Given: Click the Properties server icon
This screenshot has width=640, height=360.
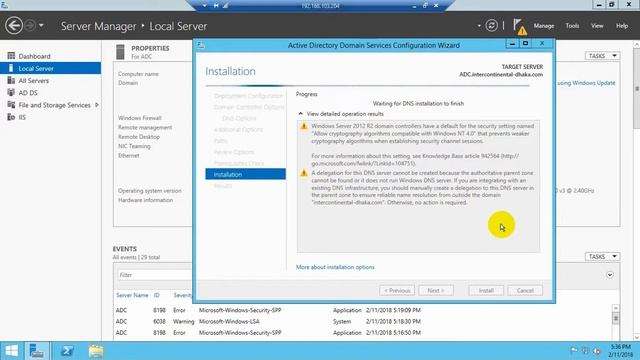Looking at the screenshot, I should coord(120,52).
